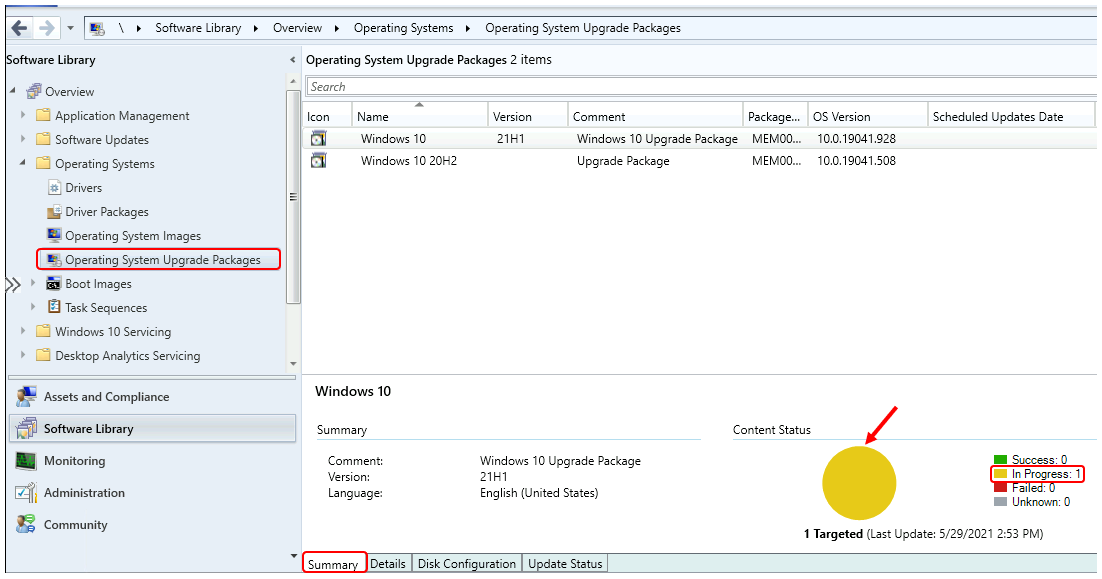The image size is (1102, 579).
Task: Select Operating System Images icon
Action: coord(54,235)
